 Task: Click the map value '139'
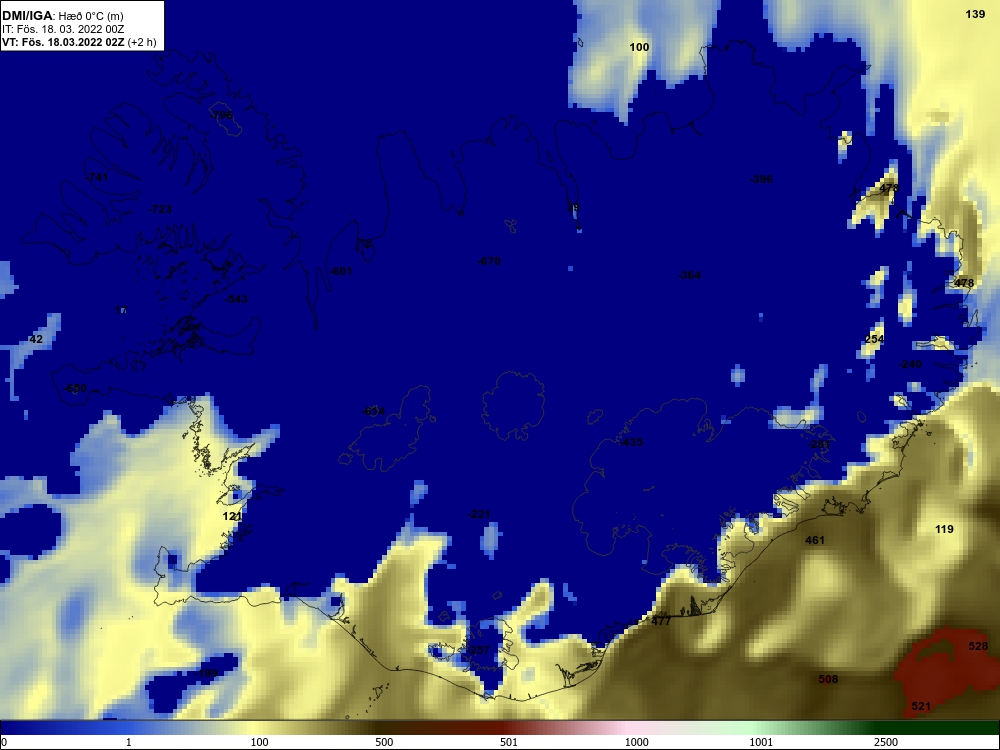975,14
